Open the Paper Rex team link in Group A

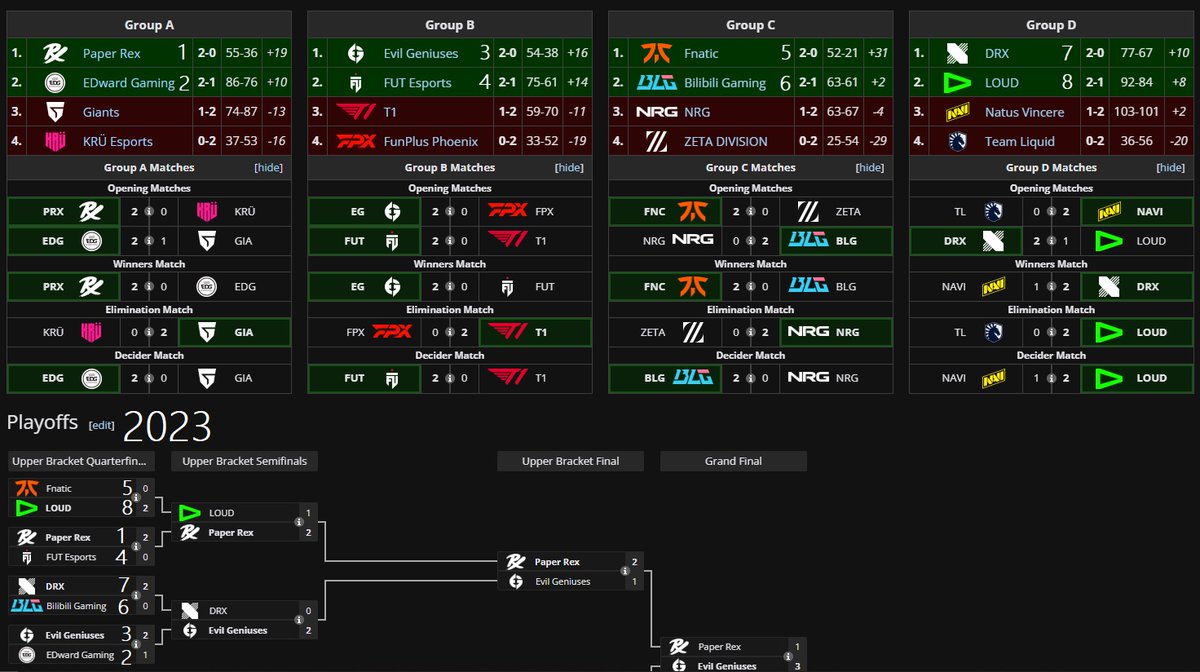coord(111,54)
